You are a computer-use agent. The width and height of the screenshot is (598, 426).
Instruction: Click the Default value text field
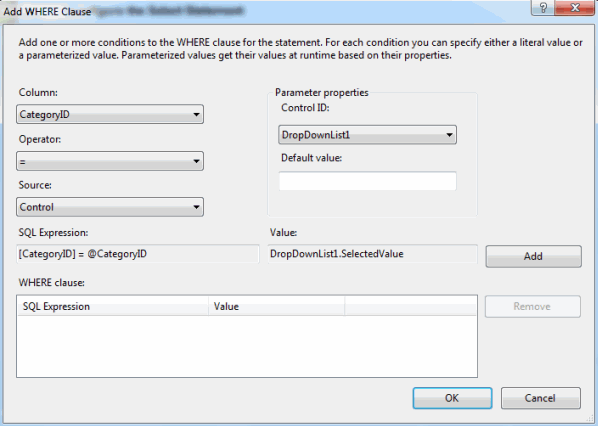tap(367, 181)
